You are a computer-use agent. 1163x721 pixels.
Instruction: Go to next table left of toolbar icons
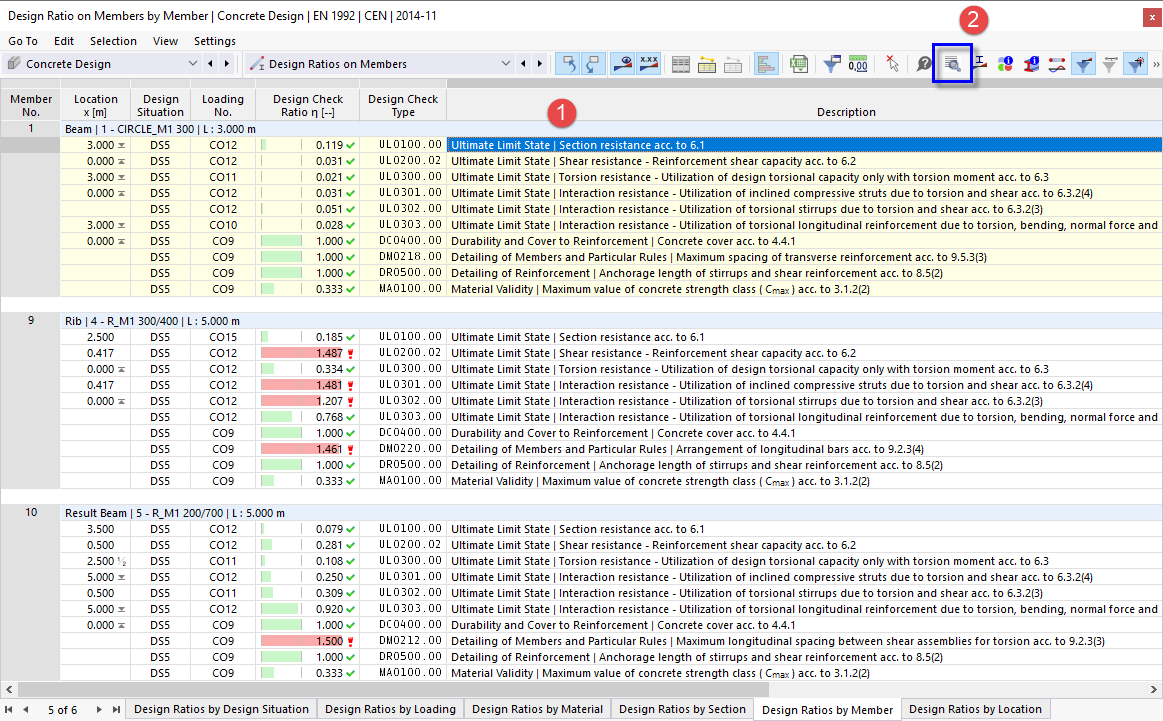click(540, 64)
